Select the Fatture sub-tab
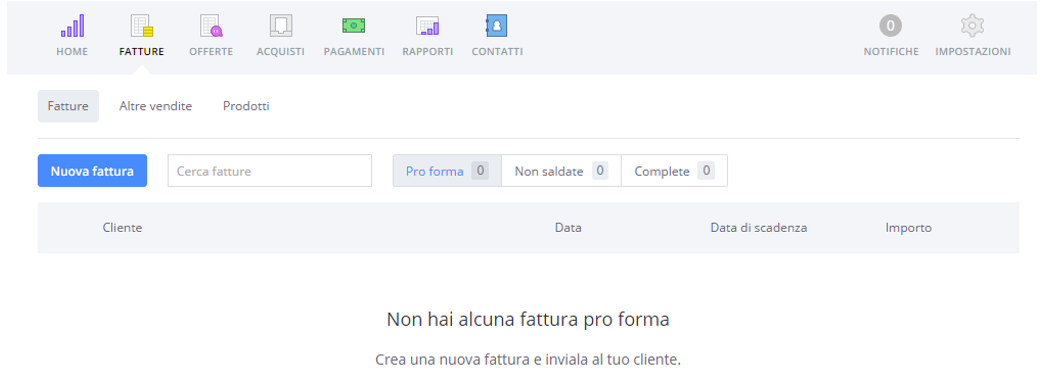The height and width of the screenshot is (388, 1060). tap(68, 106)
